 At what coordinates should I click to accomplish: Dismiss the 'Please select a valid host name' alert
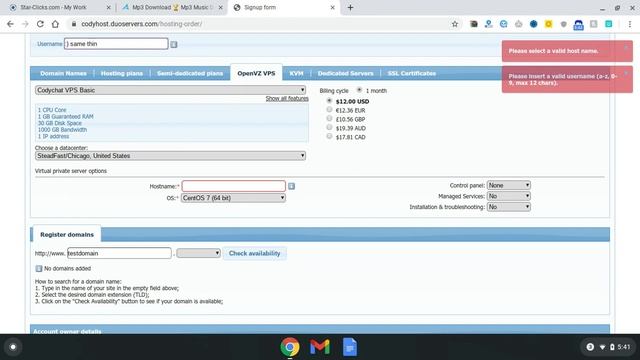[x=626, y=47]
